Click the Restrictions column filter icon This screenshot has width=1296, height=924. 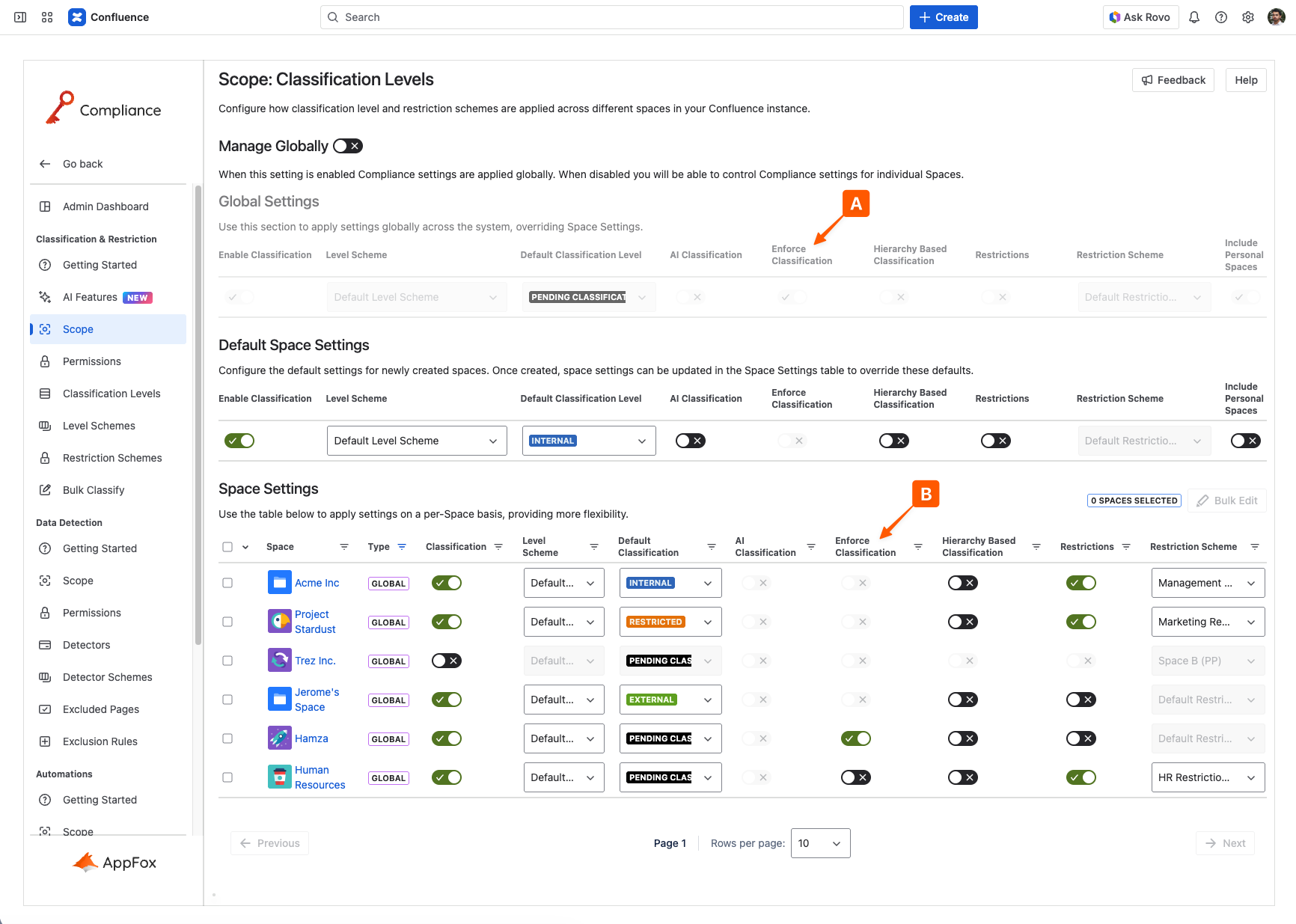tap(1126, 547)
